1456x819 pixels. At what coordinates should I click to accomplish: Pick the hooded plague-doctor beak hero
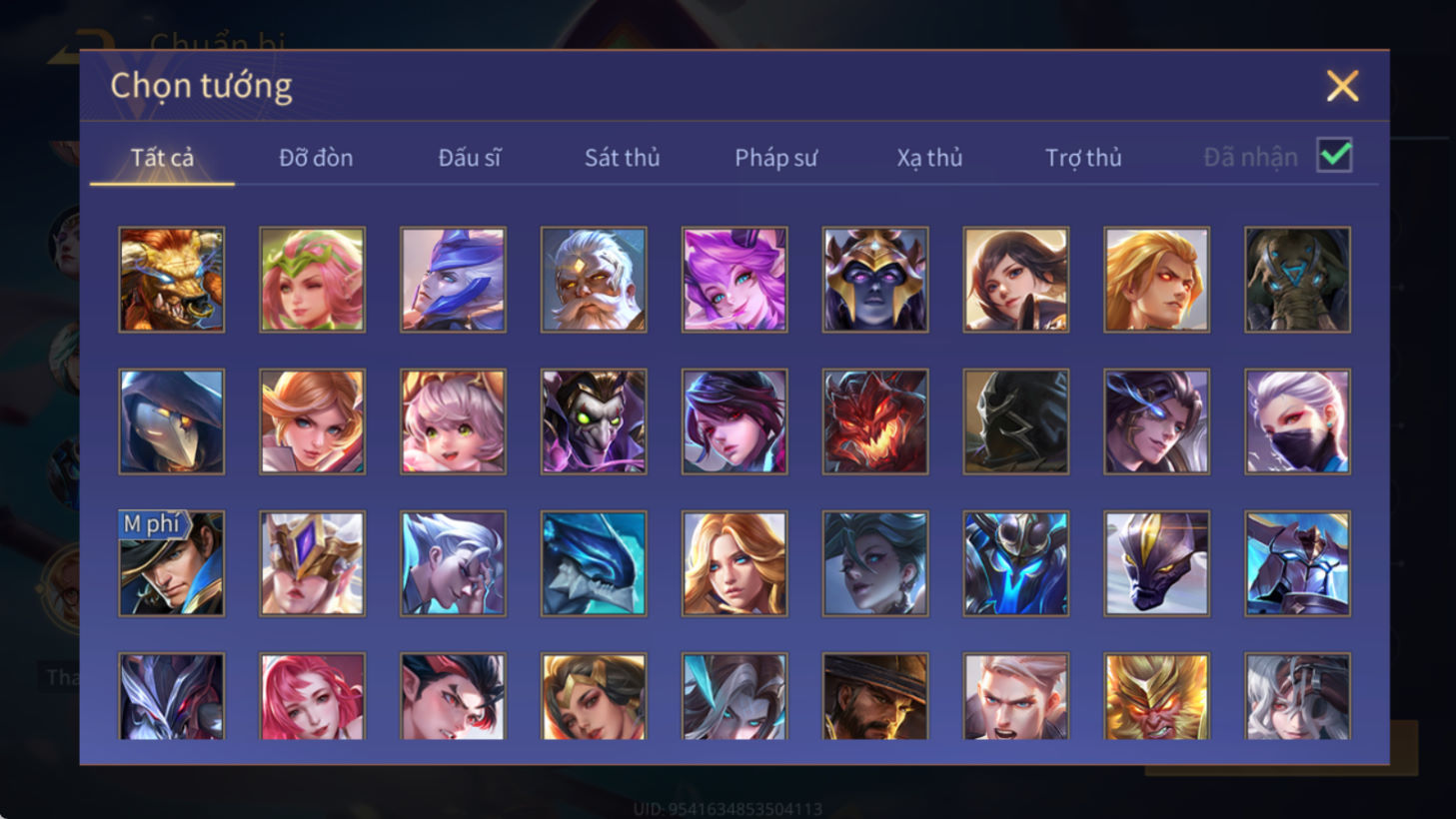pos(172,421)
